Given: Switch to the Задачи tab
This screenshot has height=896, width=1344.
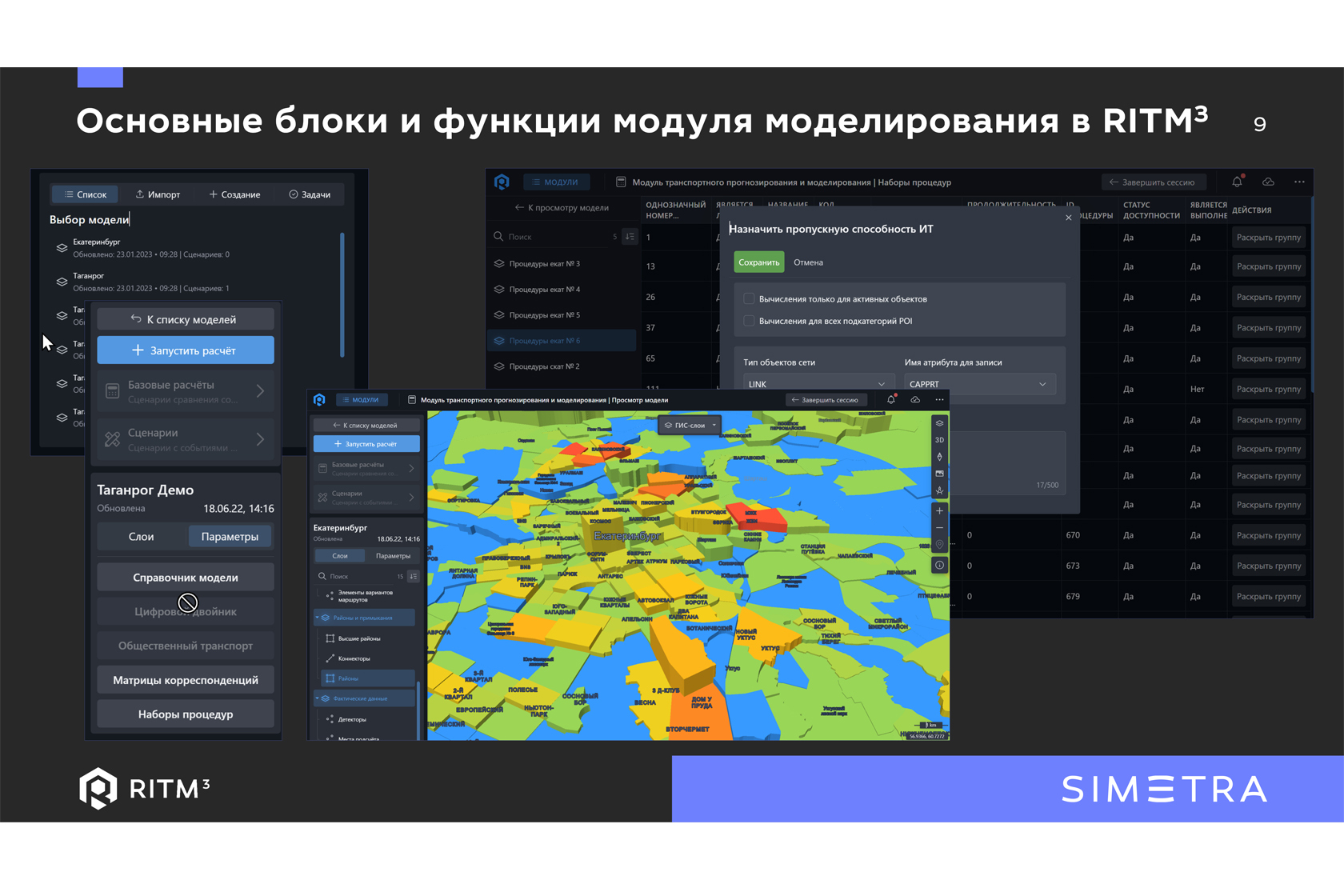Looking at the screenshot, I should click(x=310, y=194).
